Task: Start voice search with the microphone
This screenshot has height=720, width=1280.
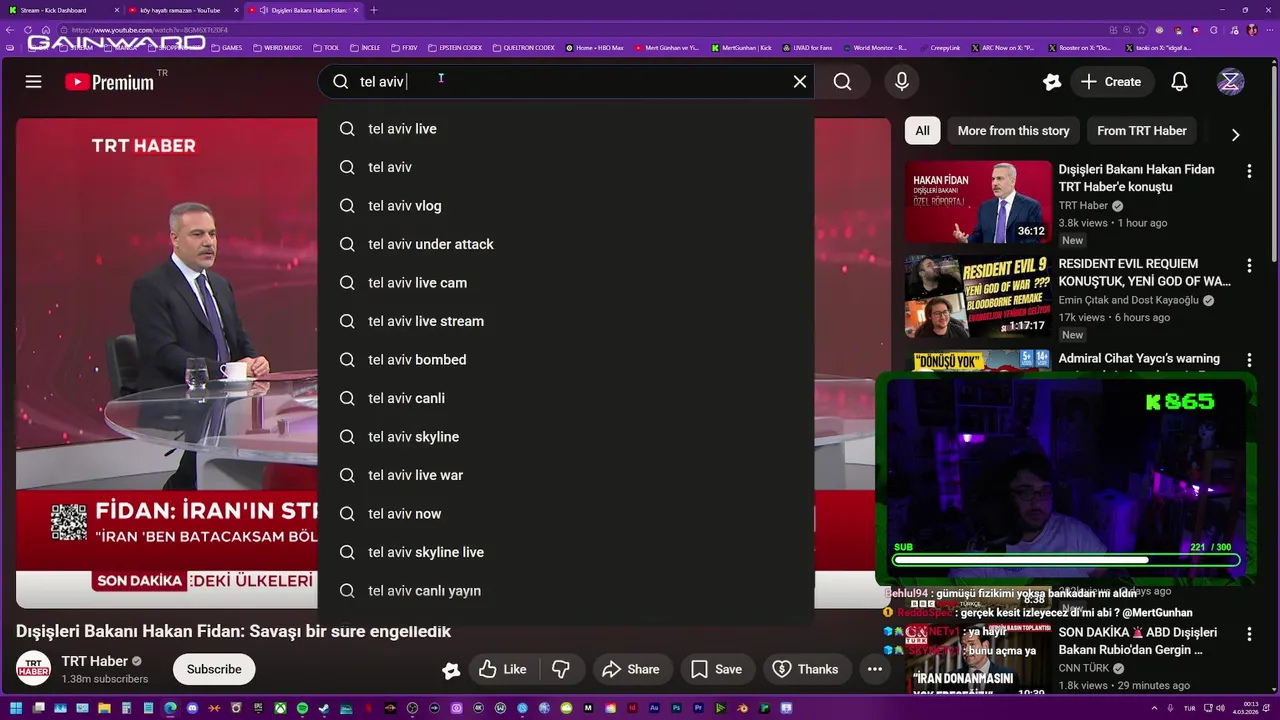Action: (902, 82)
